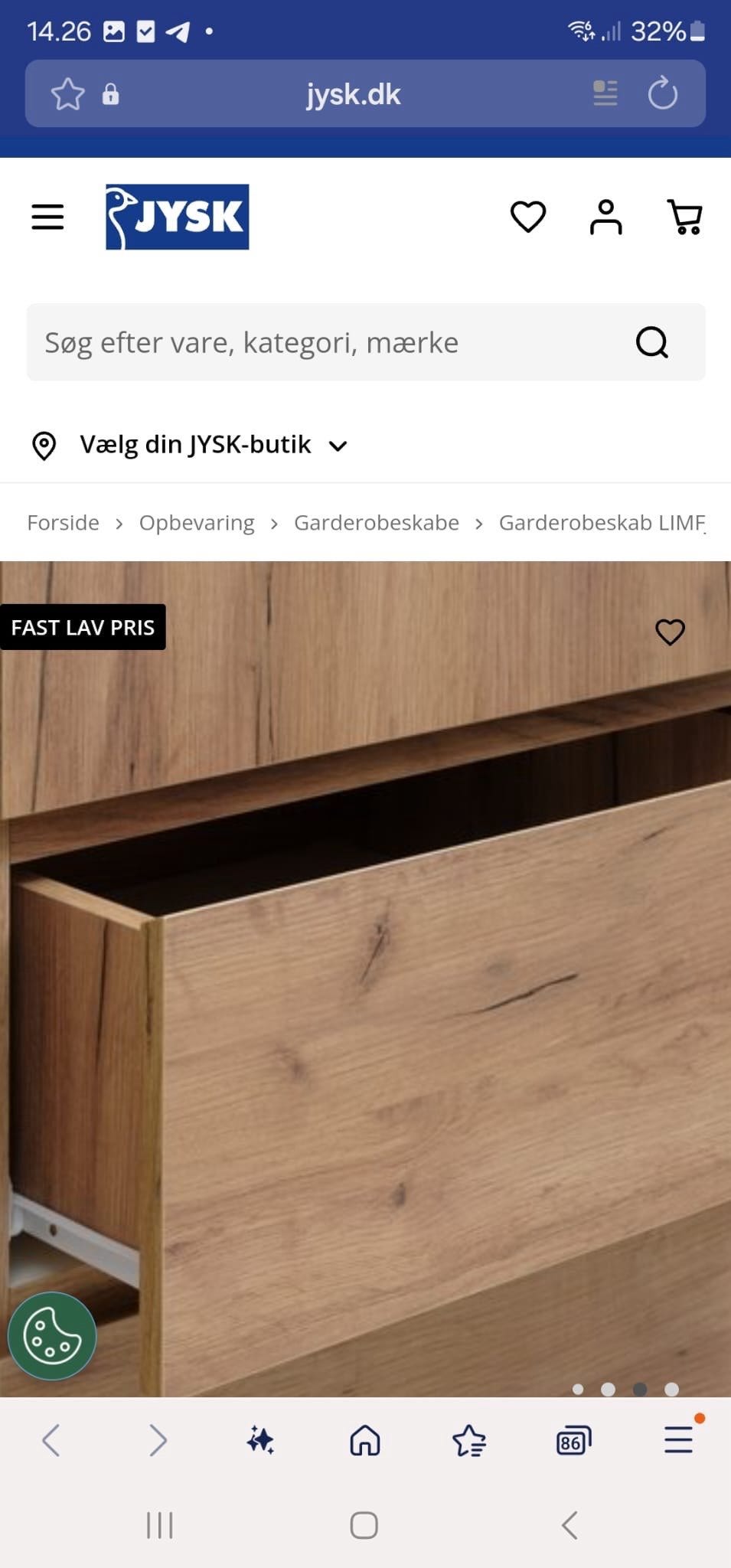Screen dimensions: 731x1568
Task: Click the JYSK logo
Action: click(x=178, y=217)
